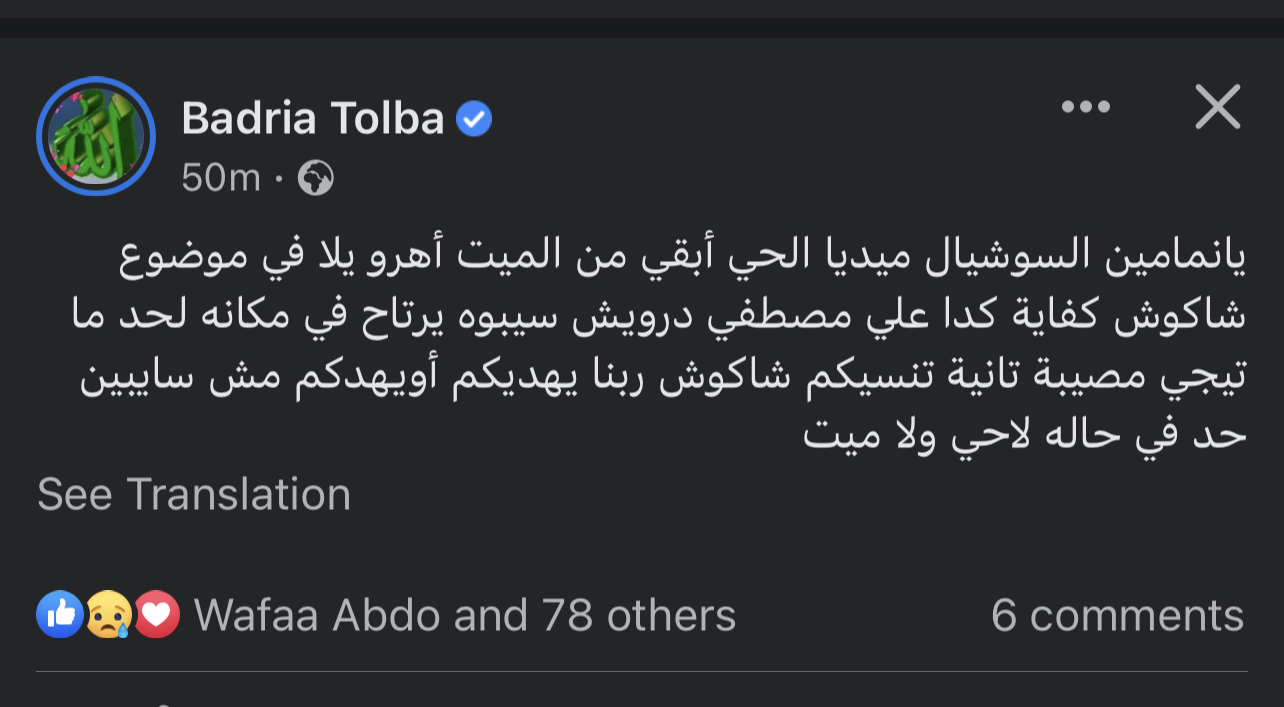
Task: Click the post line starting with شاكوش كفاية
Action: click(x=660, y=317)
